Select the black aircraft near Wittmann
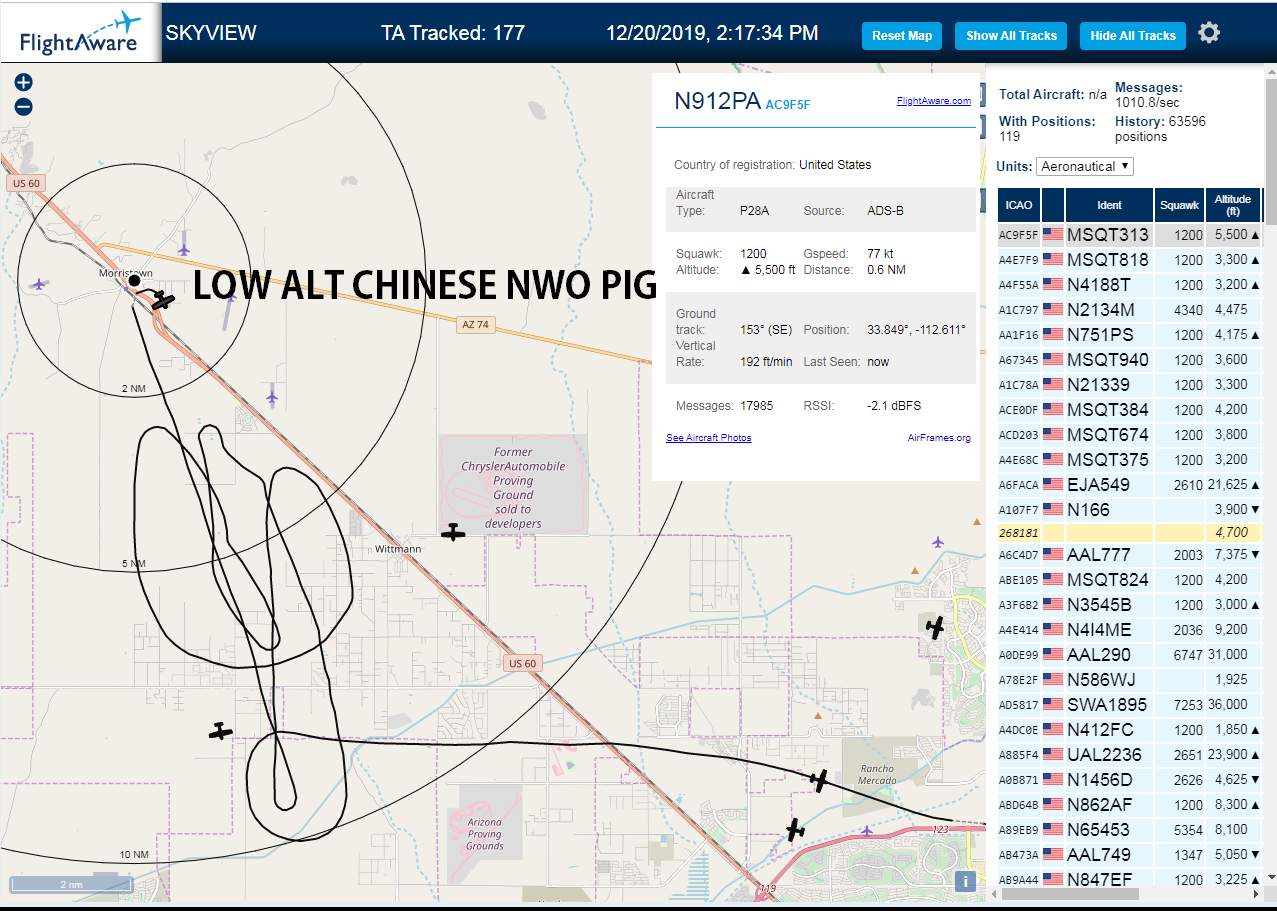This screenshot has width=1277, height=911. 453,532
